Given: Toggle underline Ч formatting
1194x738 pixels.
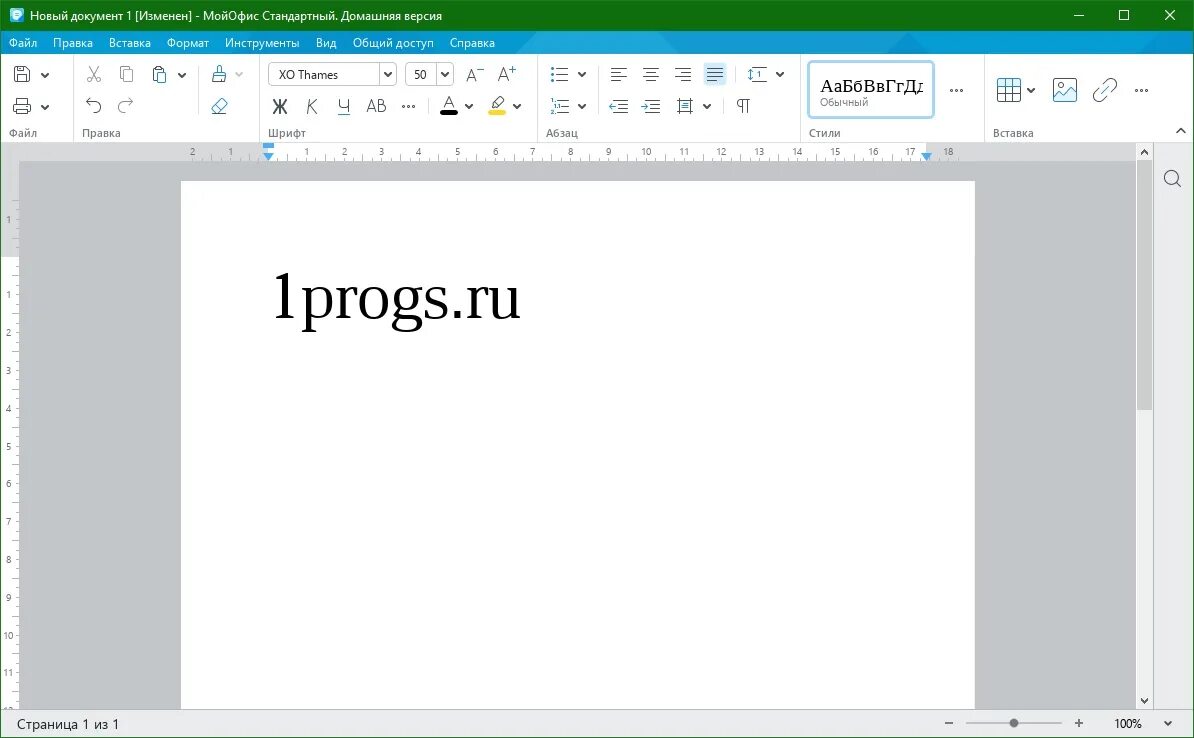Looking at the screenshot, I should coord(343,106).
